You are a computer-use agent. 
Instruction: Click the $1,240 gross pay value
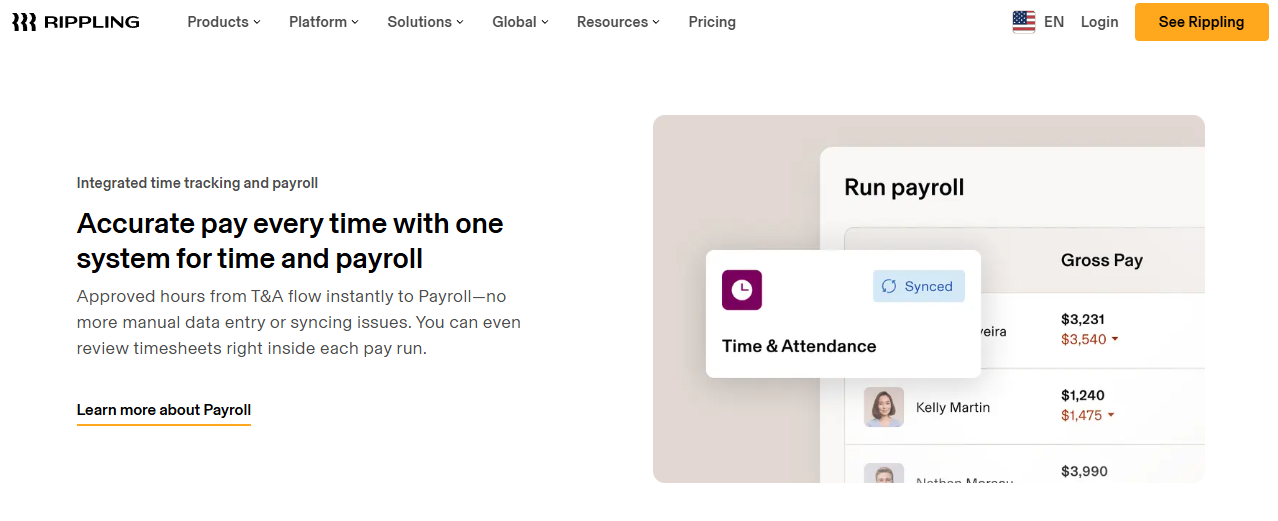pos(1083,396)
